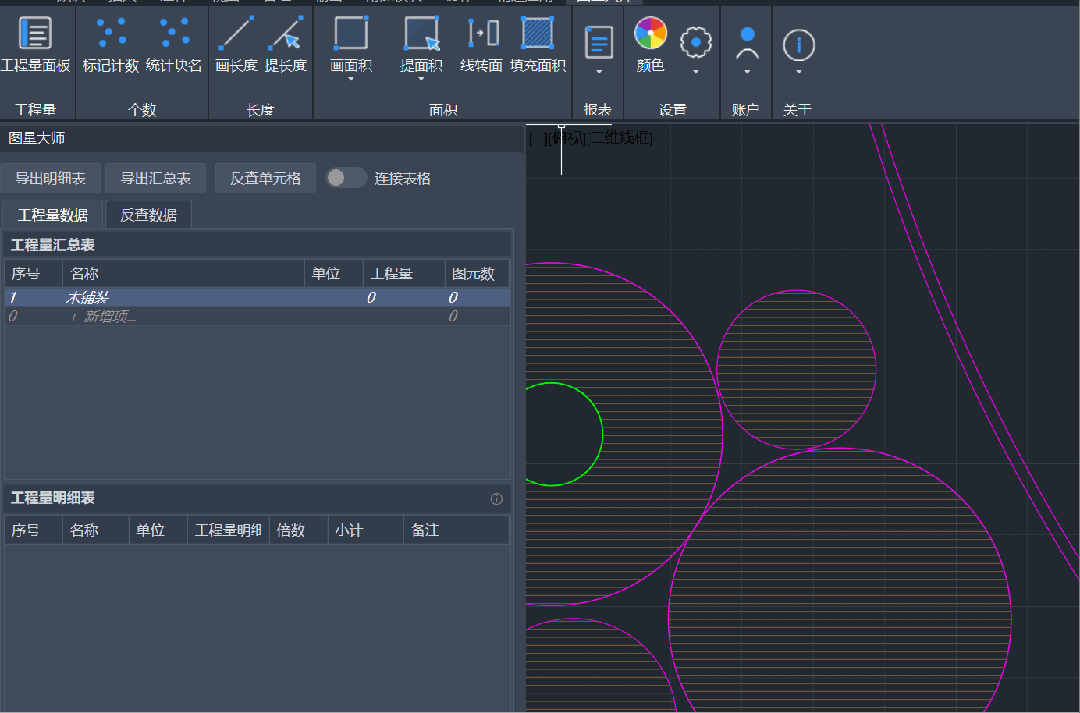Click the 导出明细表 button

[51, 178]
